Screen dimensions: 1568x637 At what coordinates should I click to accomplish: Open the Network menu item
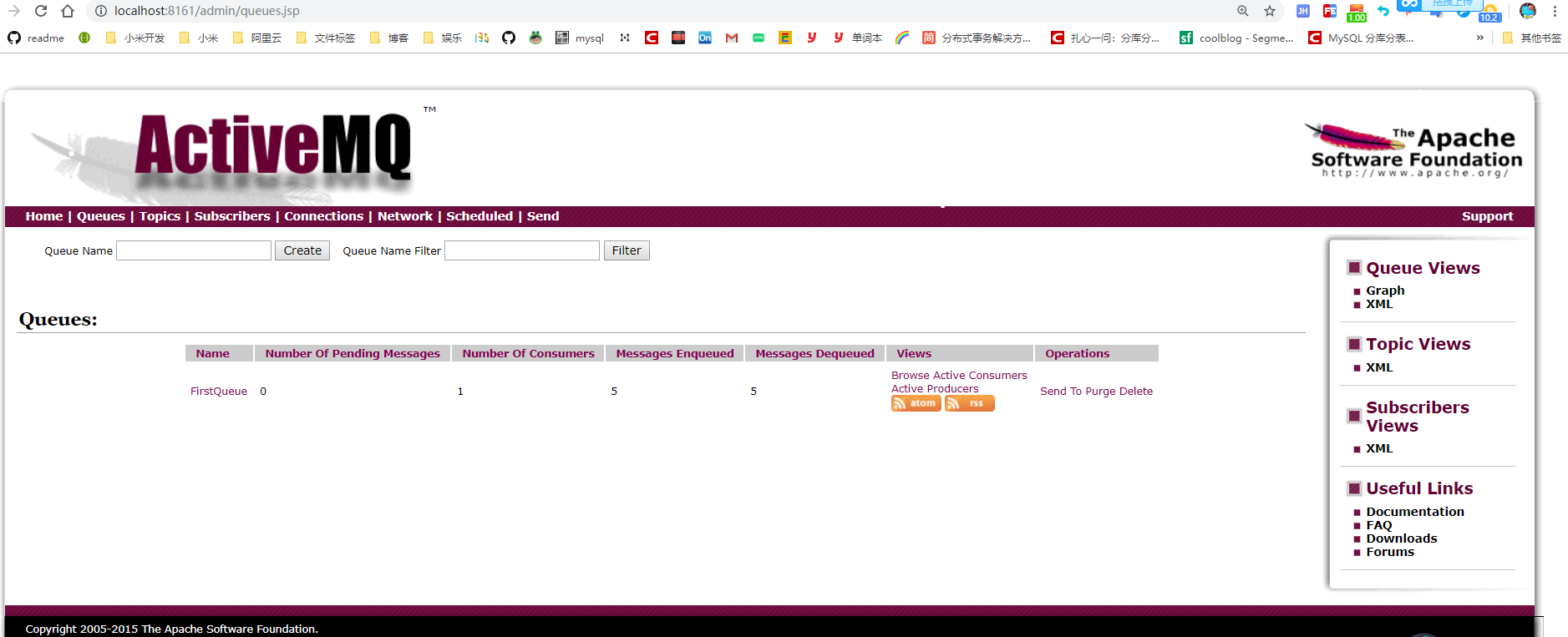tap(405, 216)
